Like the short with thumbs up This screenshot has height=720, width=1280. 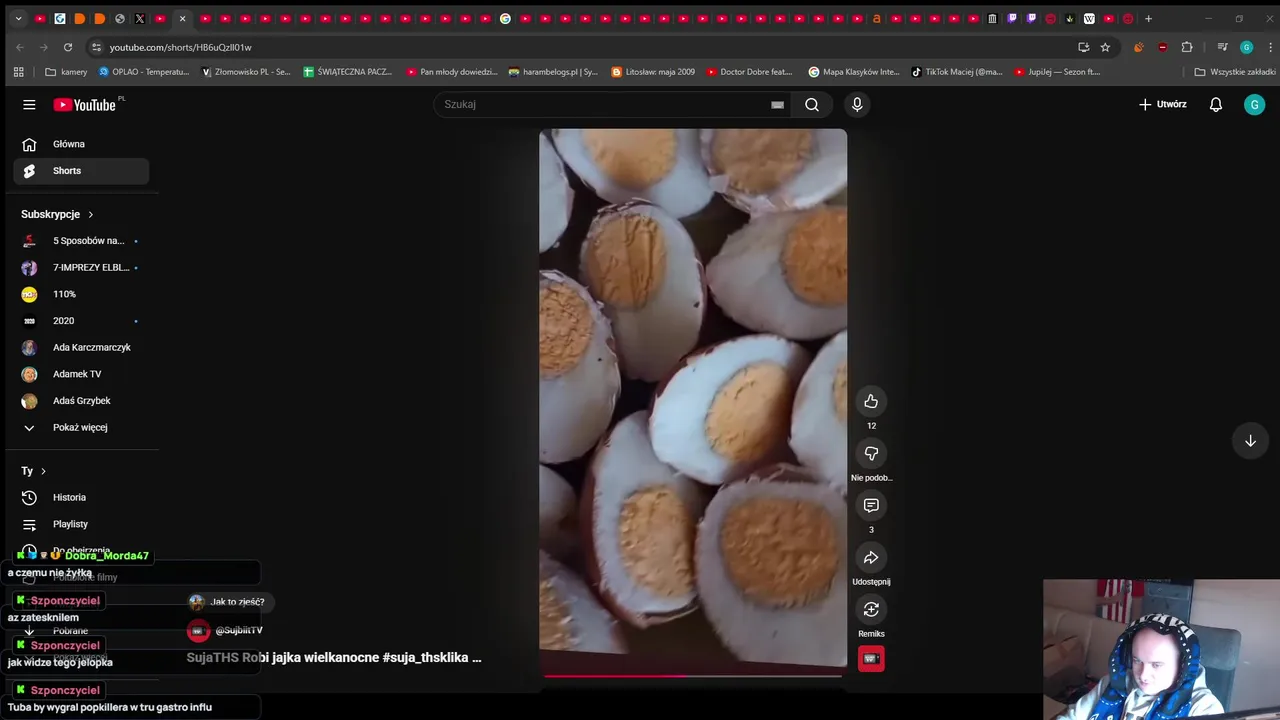(871, 401)
